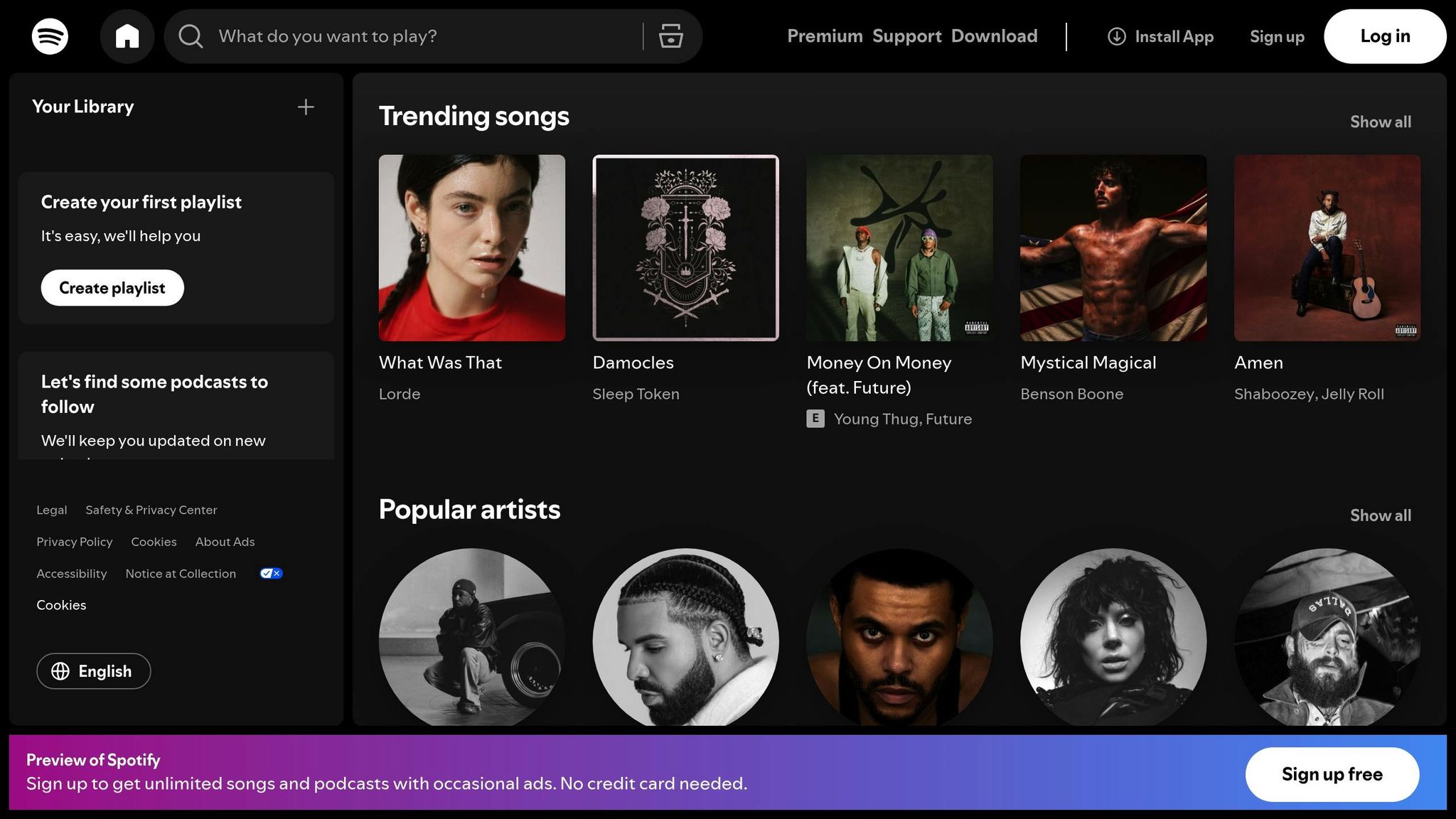Open Money On Money cover art
The height and width of the screenshot is (819, 1456).
pos(899,248)
